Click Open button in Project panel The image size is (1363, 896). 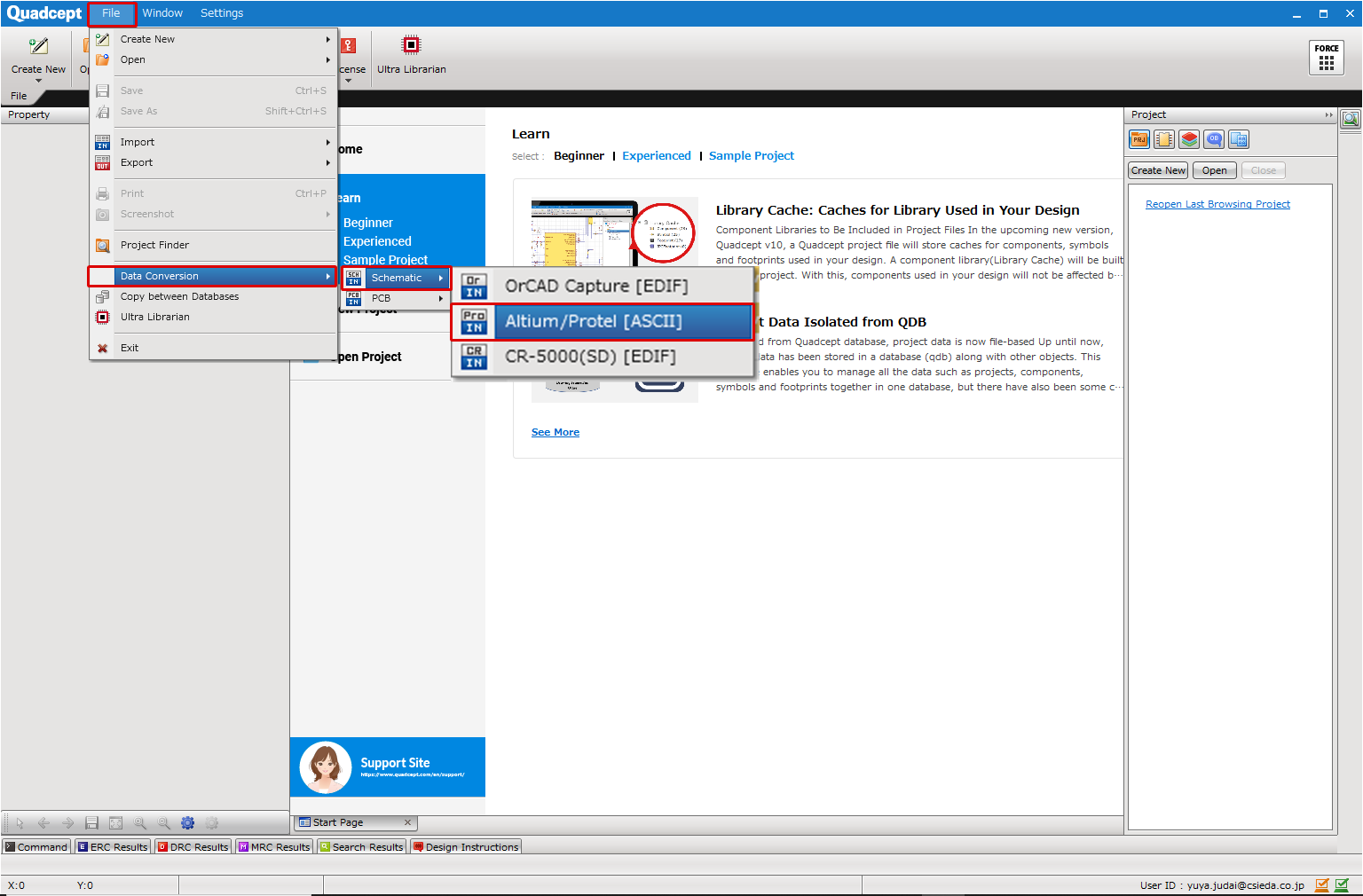pyautogui.click(x=1215, y=170)
